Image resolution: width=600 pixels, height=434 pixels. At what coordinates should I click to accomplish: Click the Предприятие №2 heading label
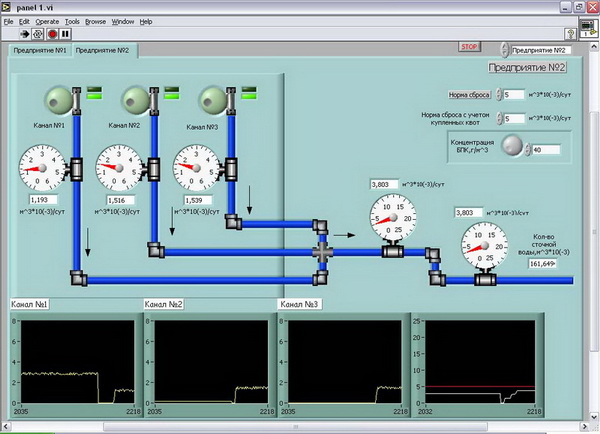527,67
